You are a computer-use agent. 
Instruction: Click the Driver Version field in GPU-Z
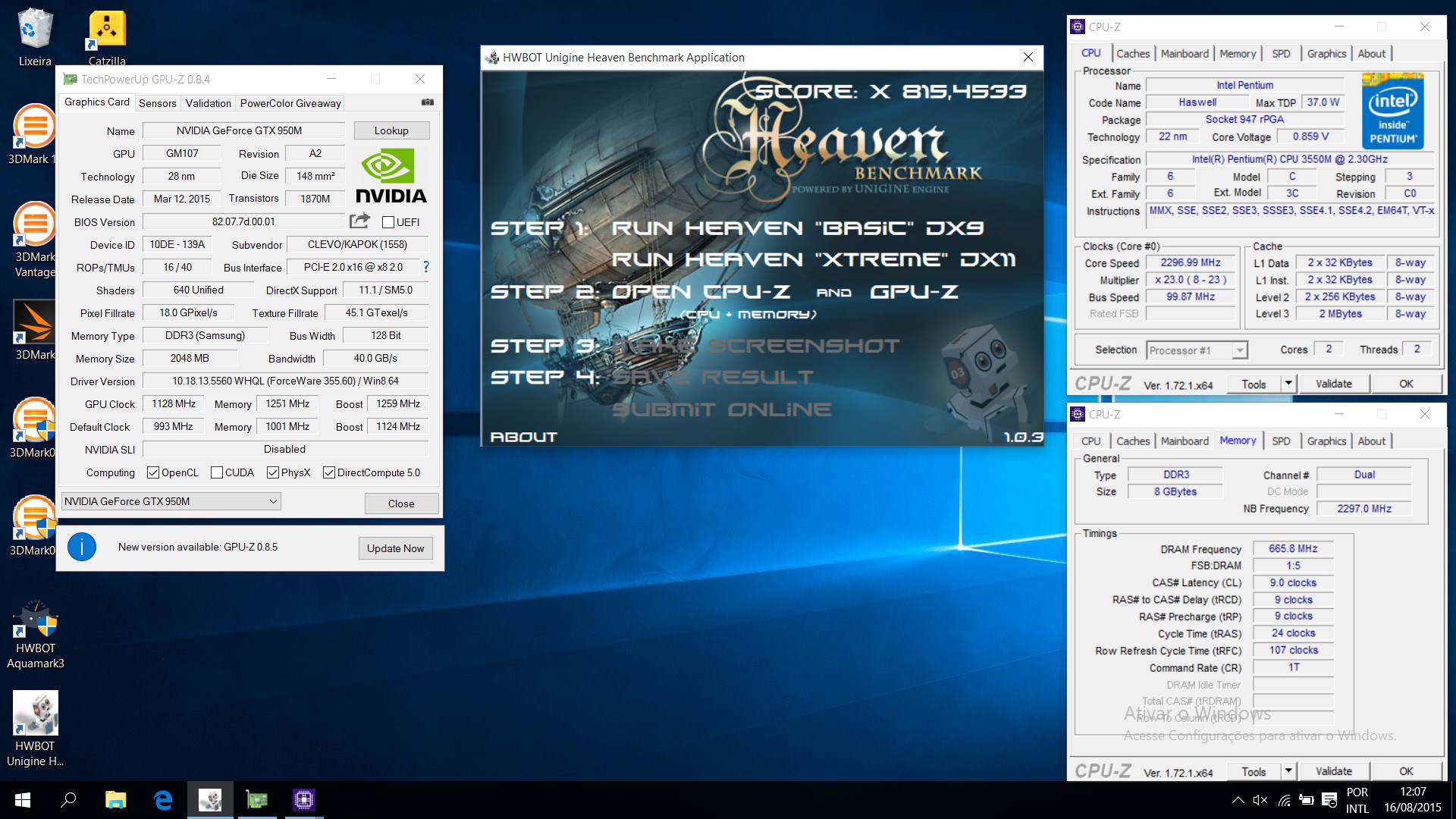285,381
